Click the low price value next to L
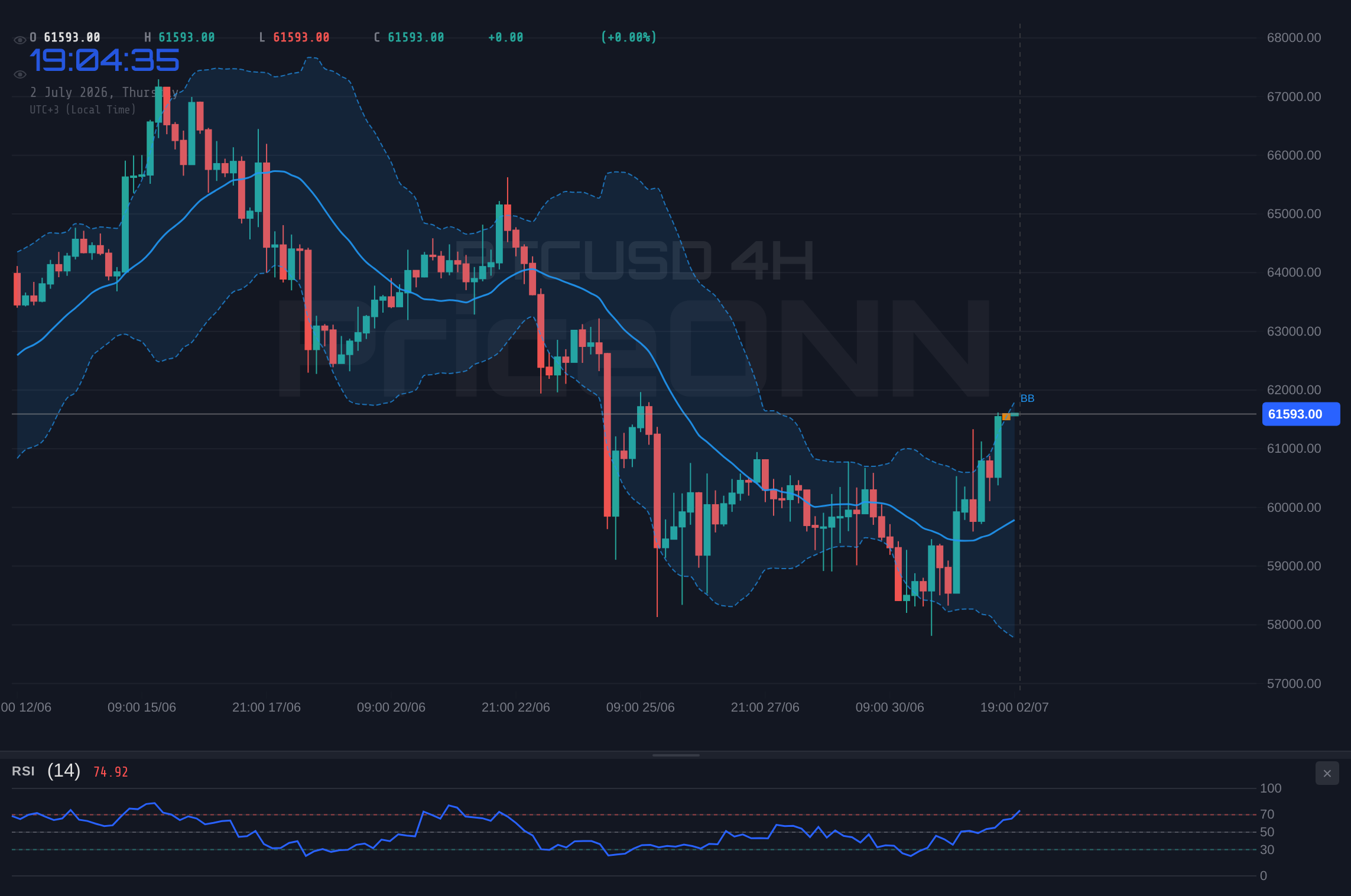This screenshot has width=1351, height=896. (x=301, y=37)
